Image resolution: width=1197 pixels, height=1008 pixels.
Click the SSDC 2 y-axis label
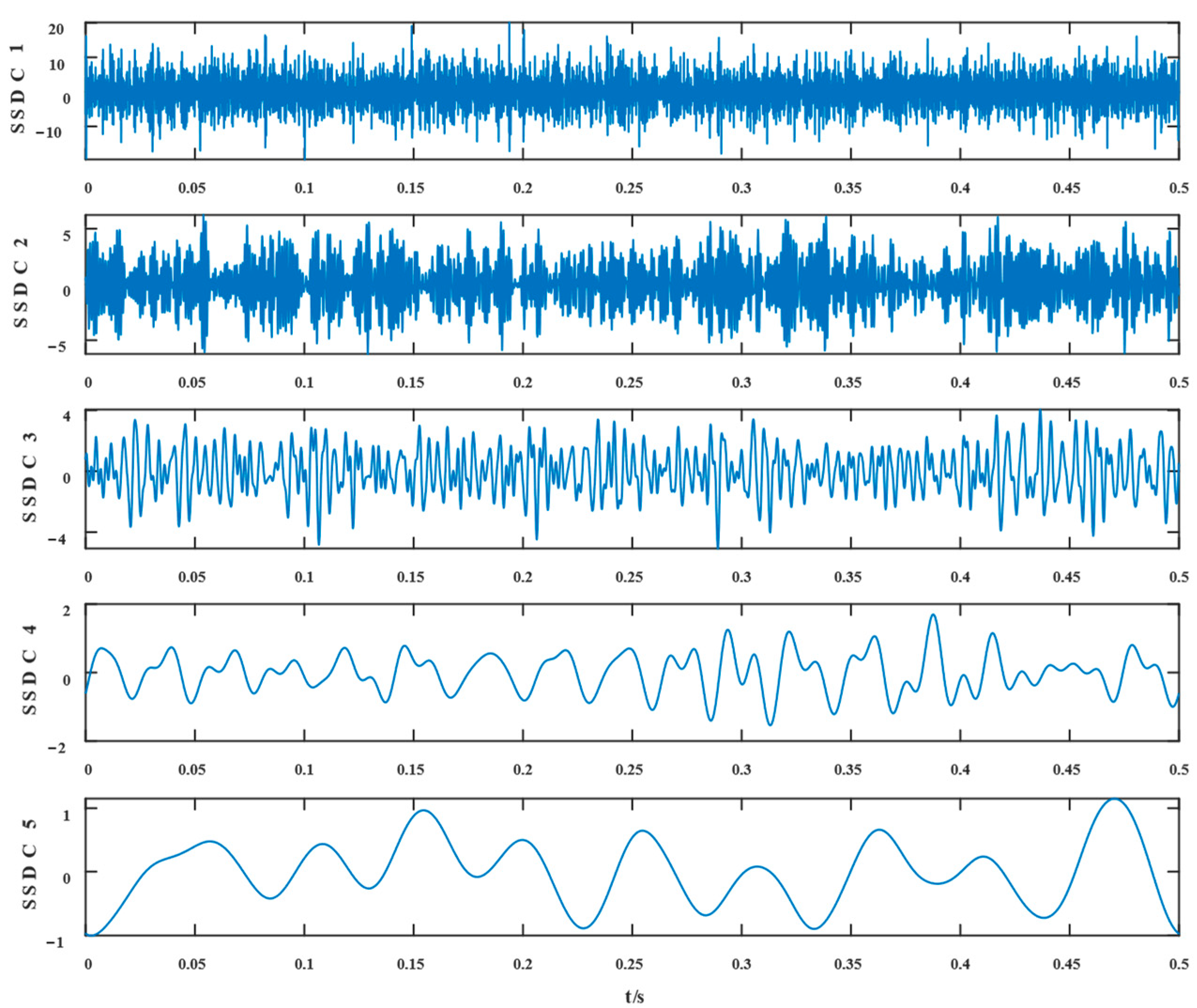21,284
